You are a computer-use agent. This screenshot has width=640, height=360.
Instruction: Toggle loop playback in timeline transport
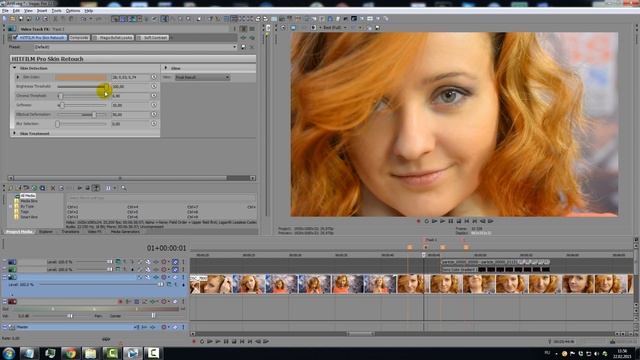click(202, 342)
